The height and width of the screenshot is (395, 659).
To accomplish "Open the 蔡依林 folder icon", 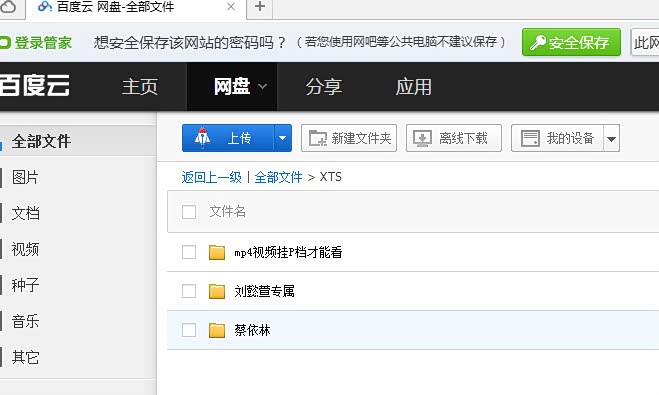I will [217, 330].
